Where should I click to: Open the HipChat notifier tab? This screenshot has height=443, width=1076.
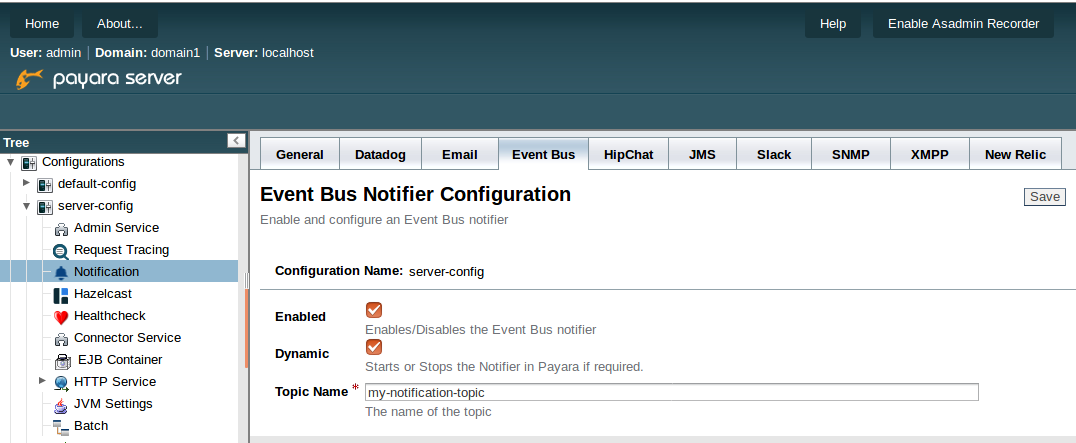tap(629, 154)
